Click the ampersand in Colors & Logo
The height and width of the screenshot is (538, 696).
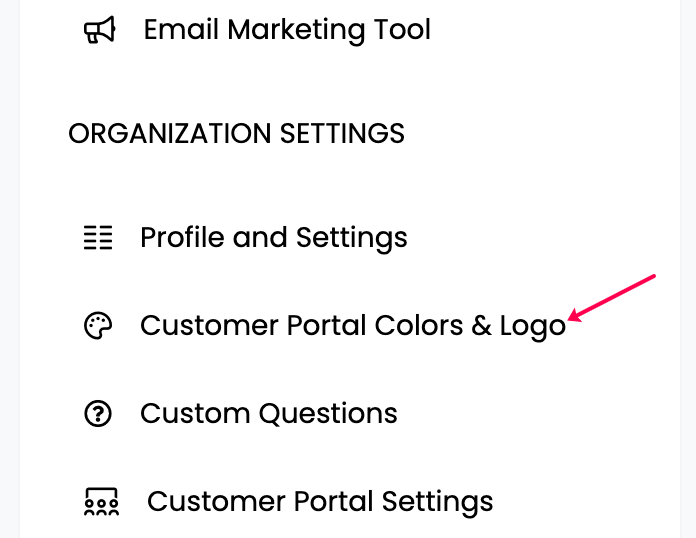(482, 326)
